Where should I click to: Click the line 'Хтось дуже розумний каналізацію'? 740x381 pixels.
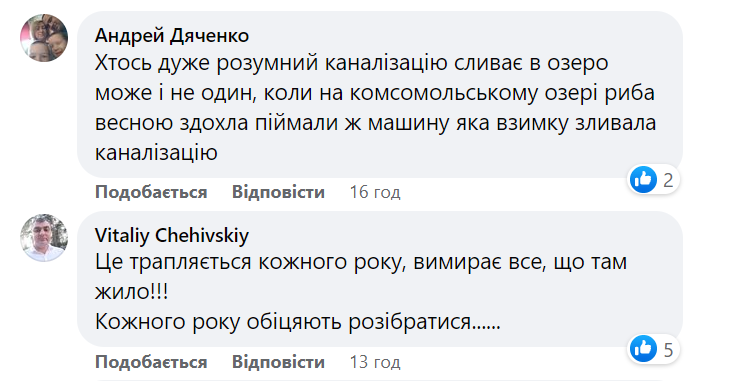click(x=271, y=63)
